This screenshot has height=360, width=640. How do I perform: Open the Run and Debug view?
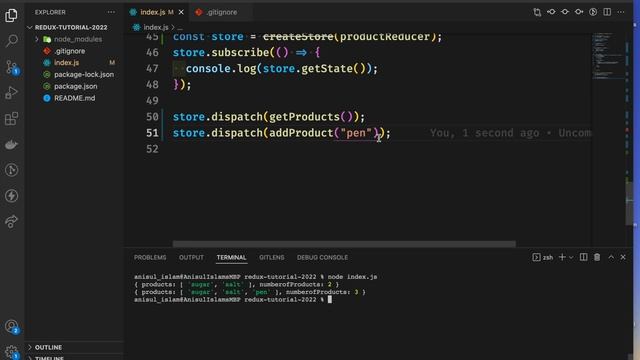pyautogui.click(x=11, y=93)
